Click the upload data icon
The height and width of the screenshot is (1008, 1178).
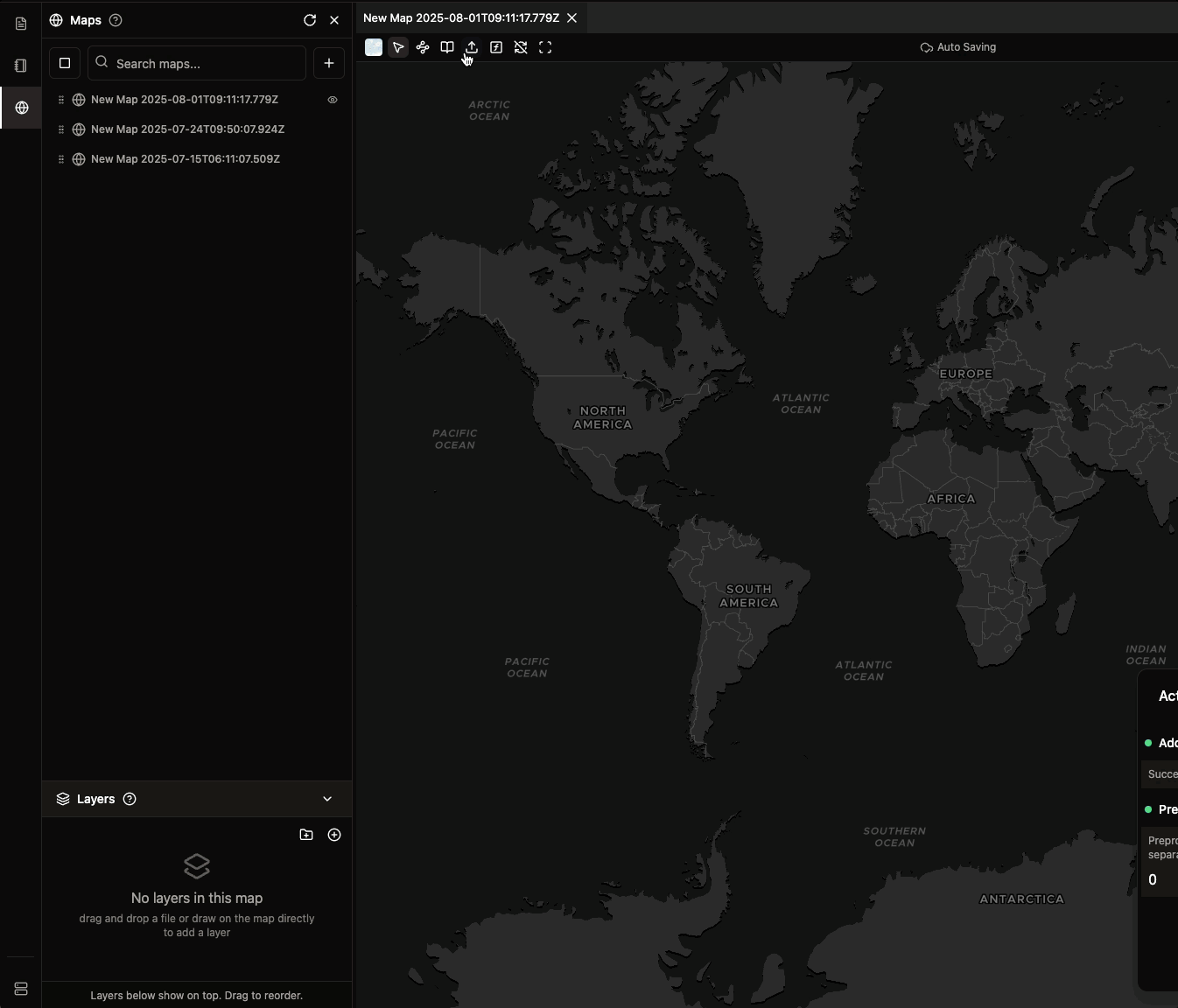[472, 47]
